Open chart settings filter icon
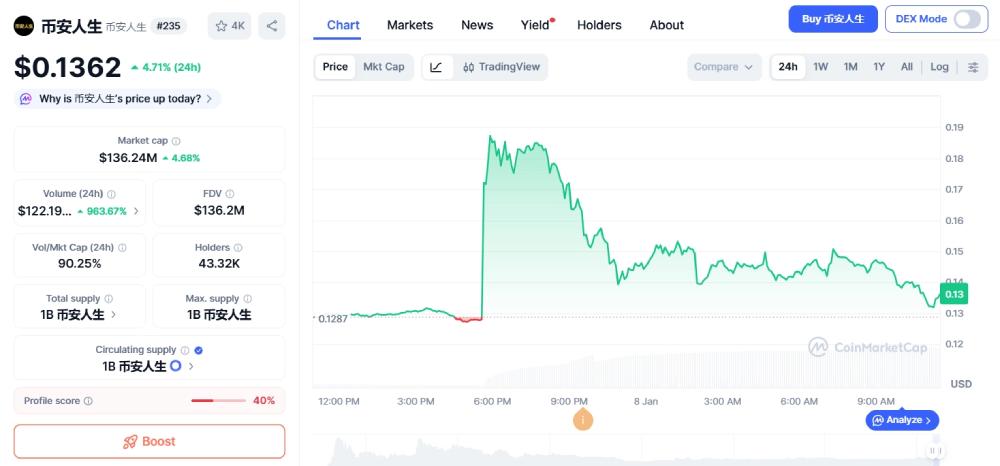1000x466 pixels. (973, 67)
